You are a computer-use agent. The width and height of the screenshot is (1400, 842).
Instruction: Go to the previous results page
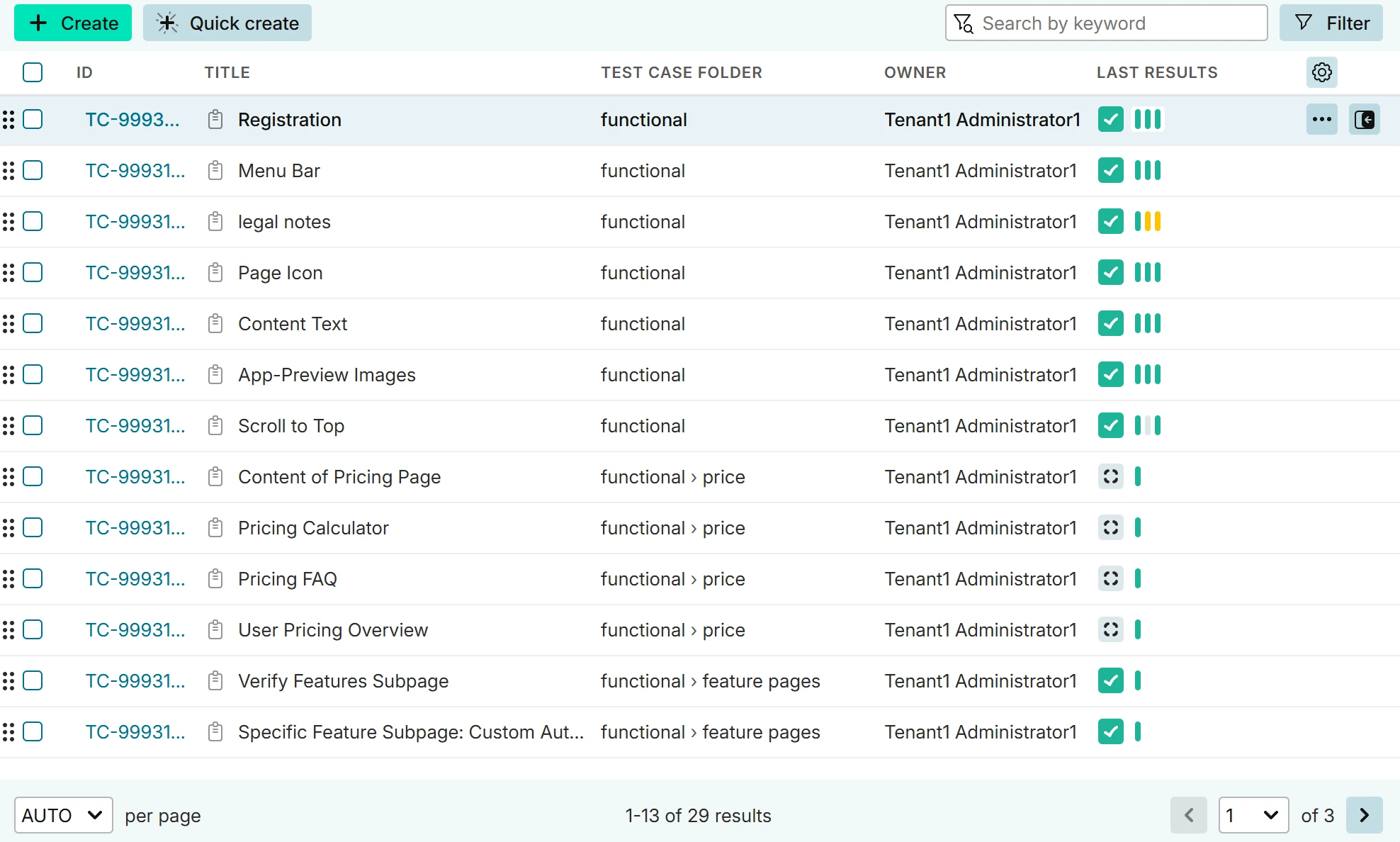pos(1188,815)
